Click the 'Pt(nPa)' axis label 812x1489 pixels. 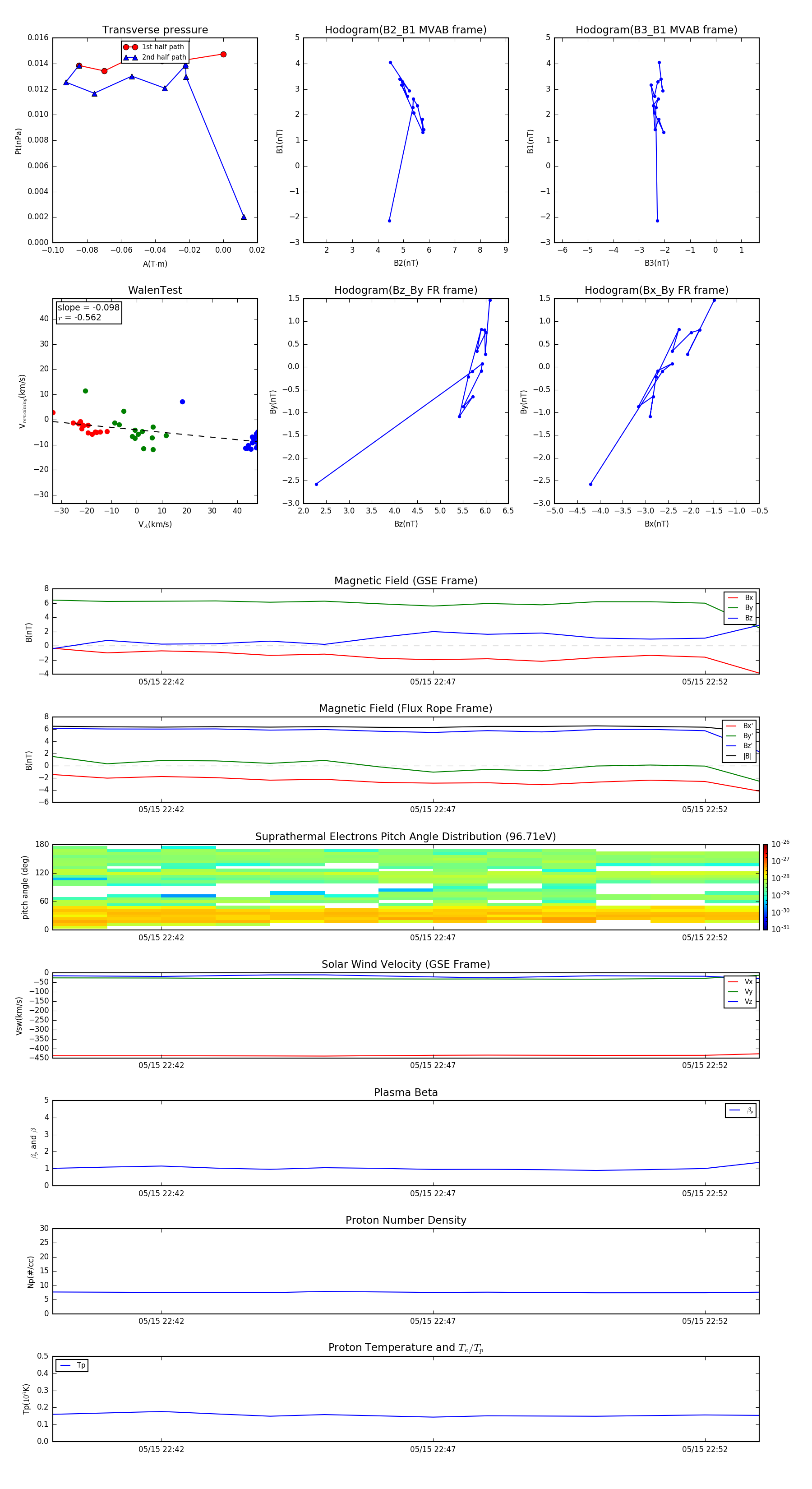click(x=18, y=140)
